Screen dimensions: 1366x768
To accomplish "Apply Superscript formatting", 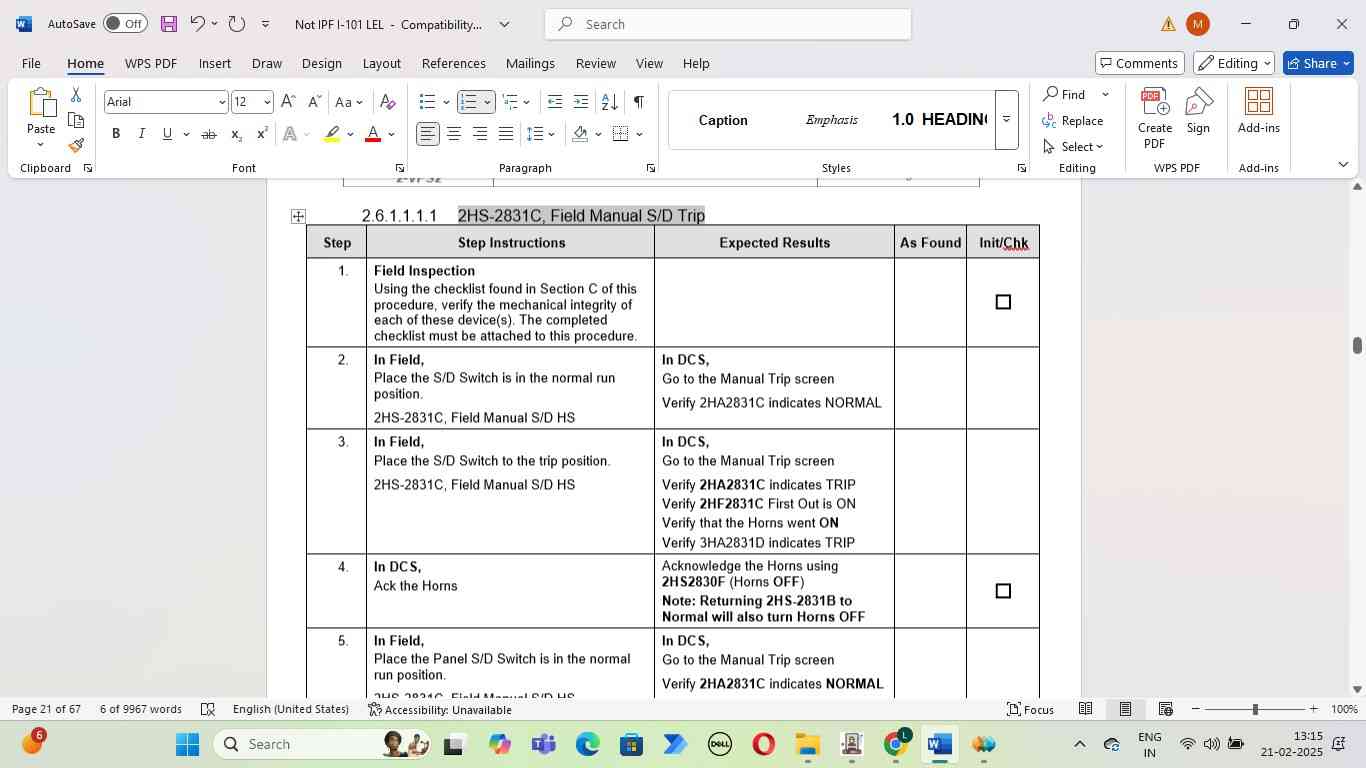I will point(262,134).
